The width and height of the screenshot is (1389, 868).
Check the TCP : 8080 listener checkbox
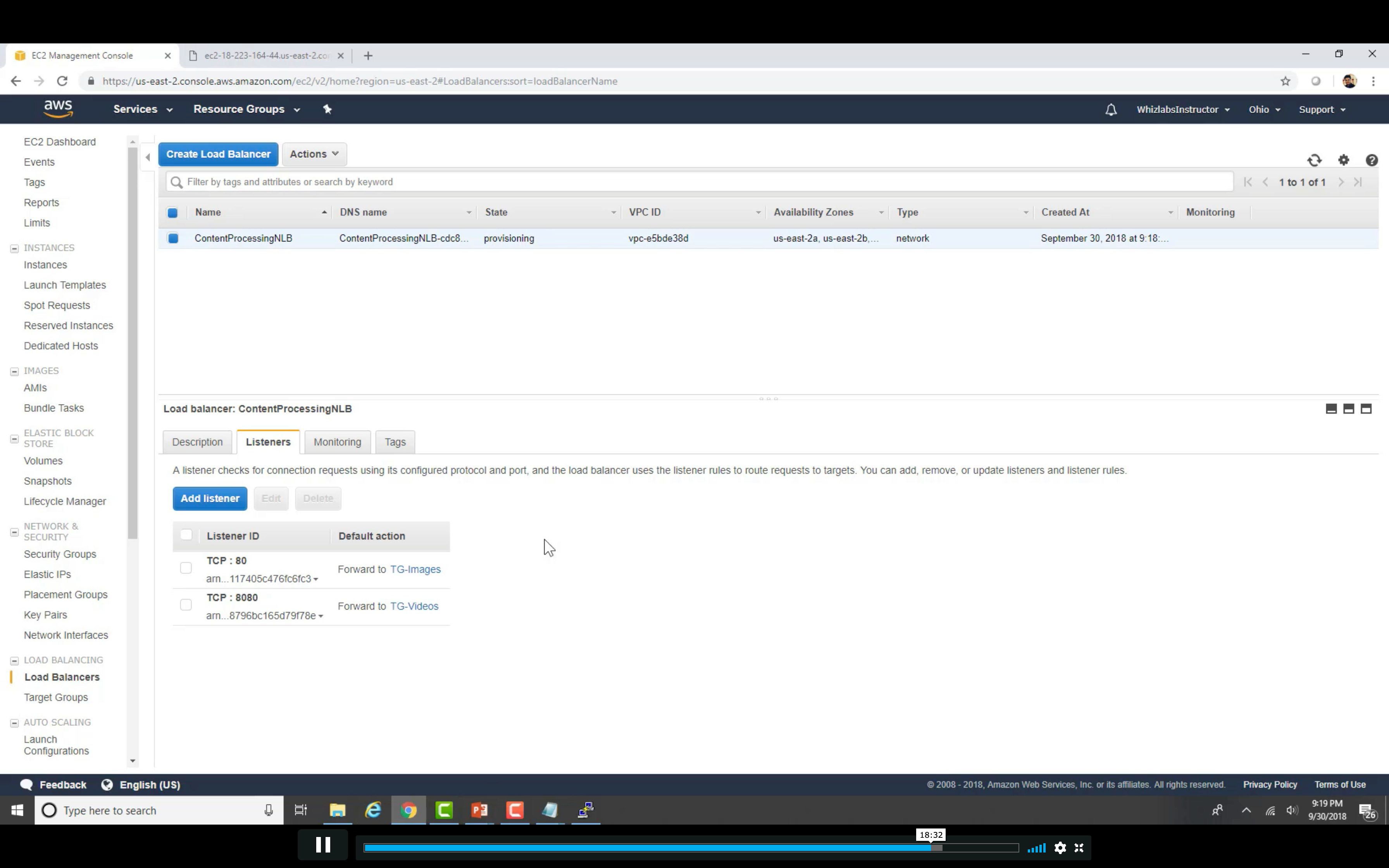[185, 605]
